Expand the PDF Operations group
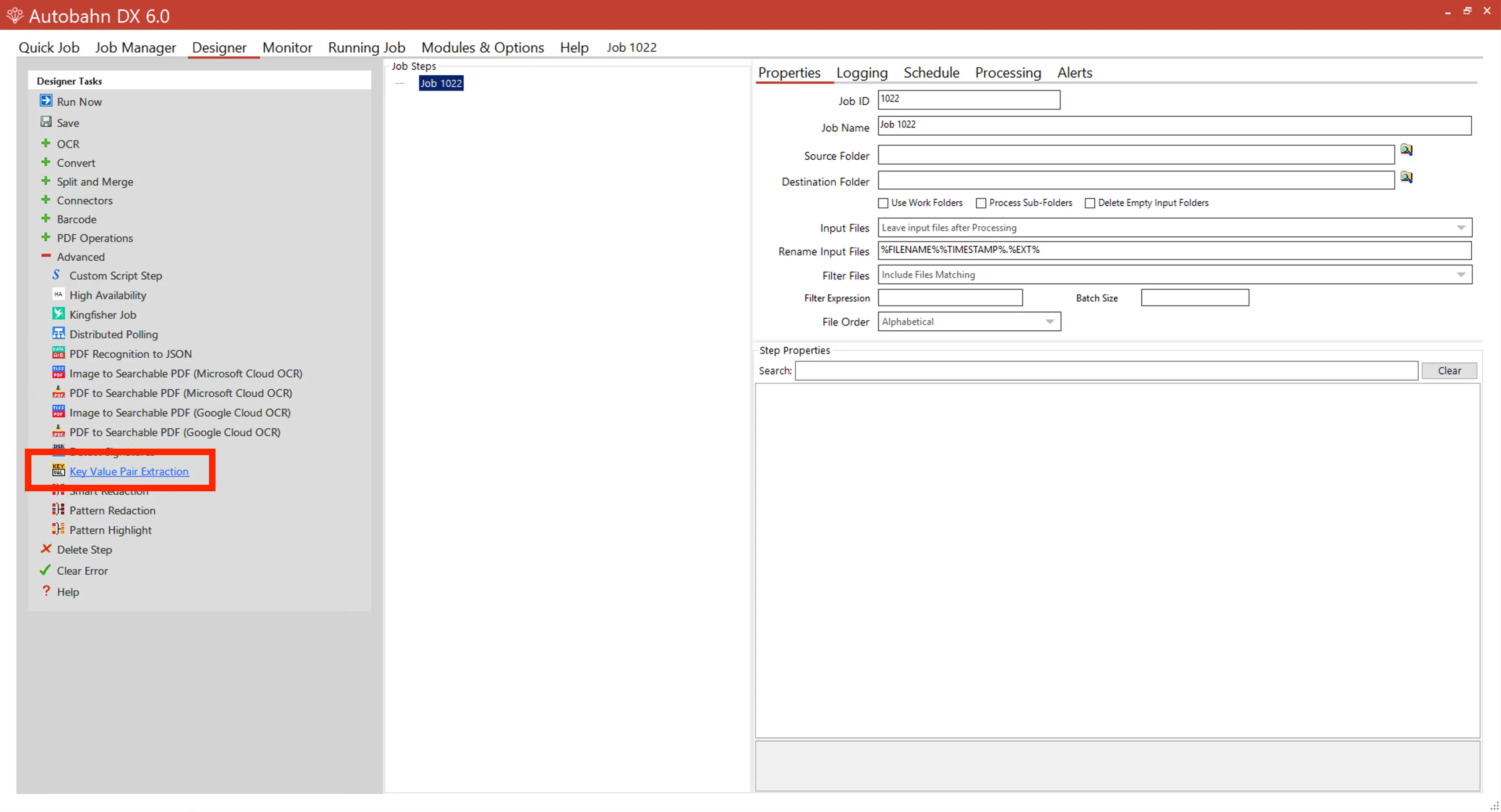 click(x=45, y=237)
